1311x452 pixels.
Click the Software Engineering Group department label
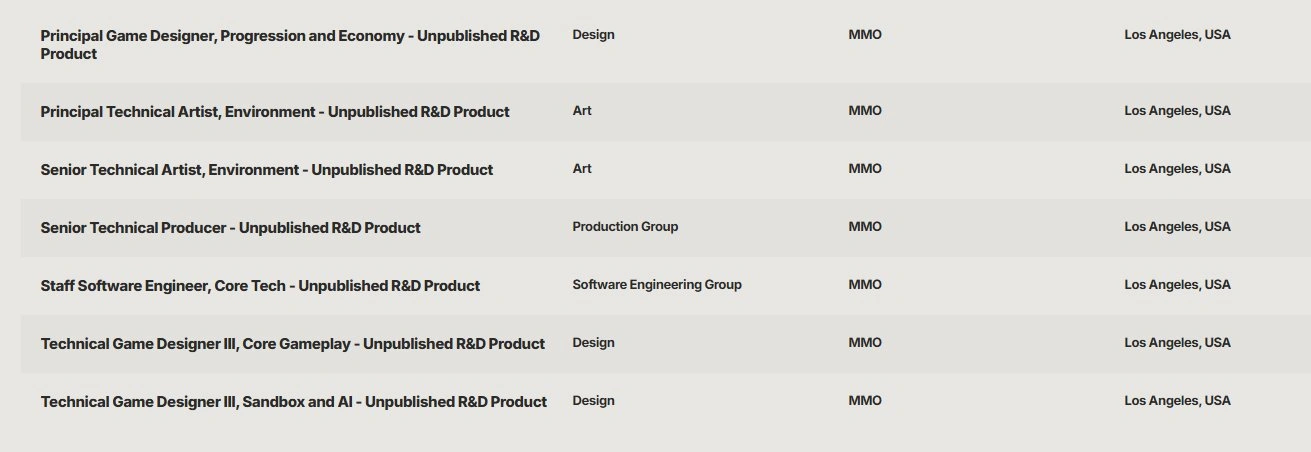pyautogui.click(x=657, y=285)
